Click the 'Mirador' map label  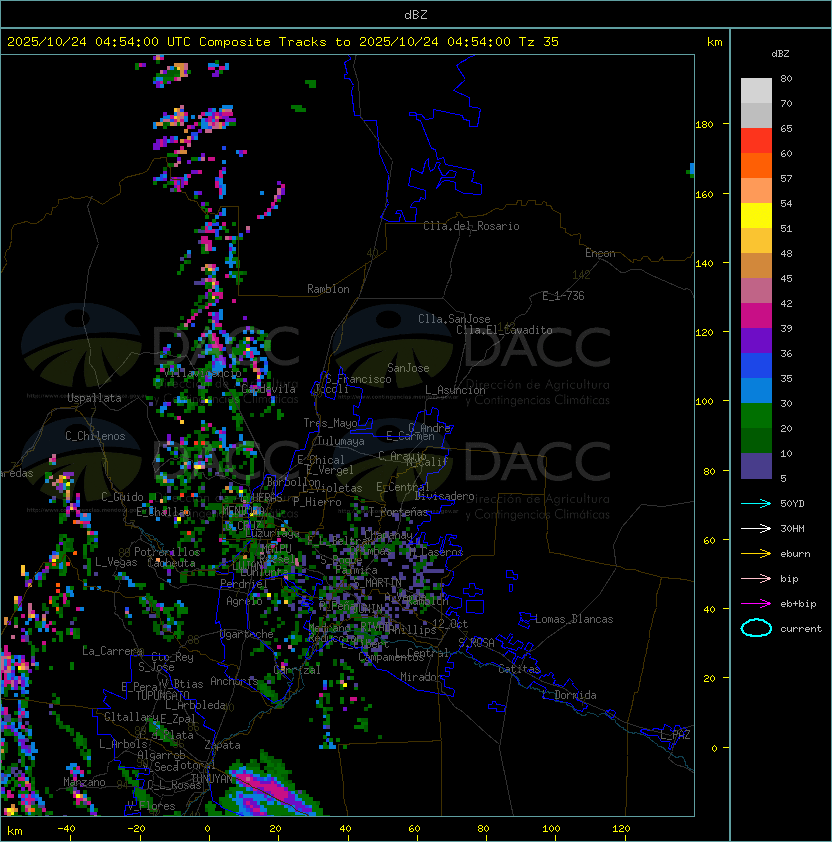click(x=421, y=677)
